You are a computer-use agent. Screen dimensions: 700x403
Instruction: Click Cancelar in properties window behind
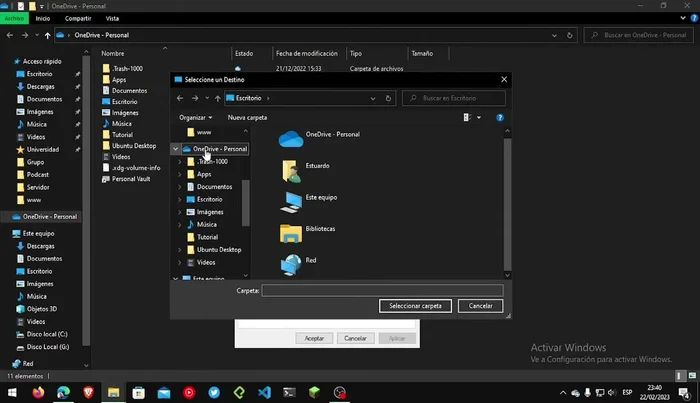[x=355, y=338]
